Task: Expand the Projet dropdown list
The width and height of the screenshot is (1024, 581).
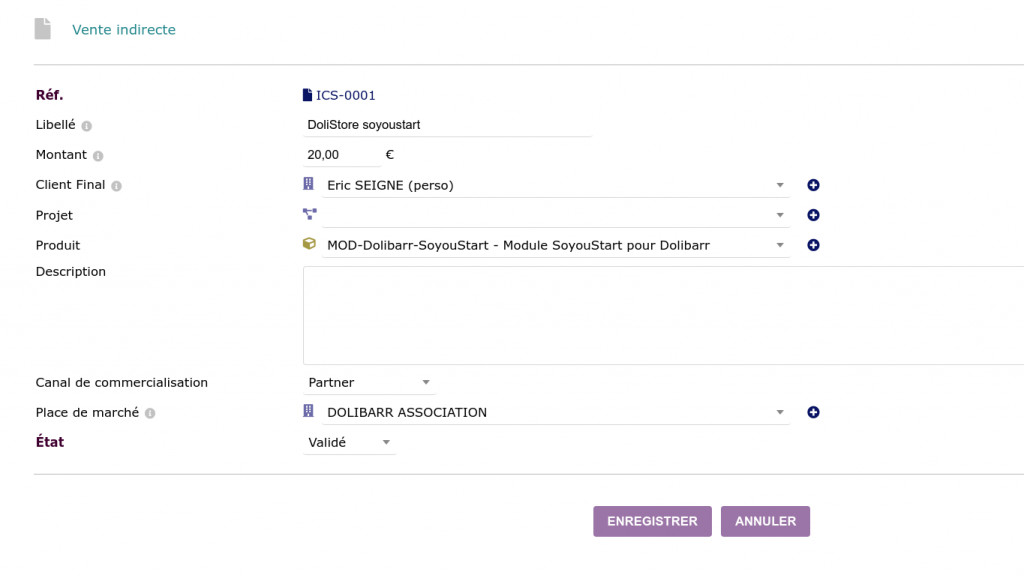Action: [555, 215]
